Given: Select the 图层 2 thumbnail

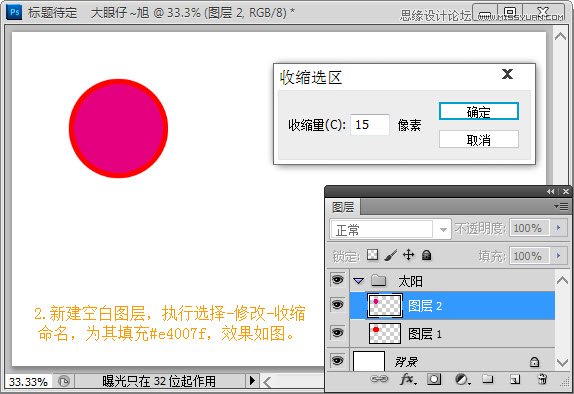Looking at the screenshot, I should (385, 305).
